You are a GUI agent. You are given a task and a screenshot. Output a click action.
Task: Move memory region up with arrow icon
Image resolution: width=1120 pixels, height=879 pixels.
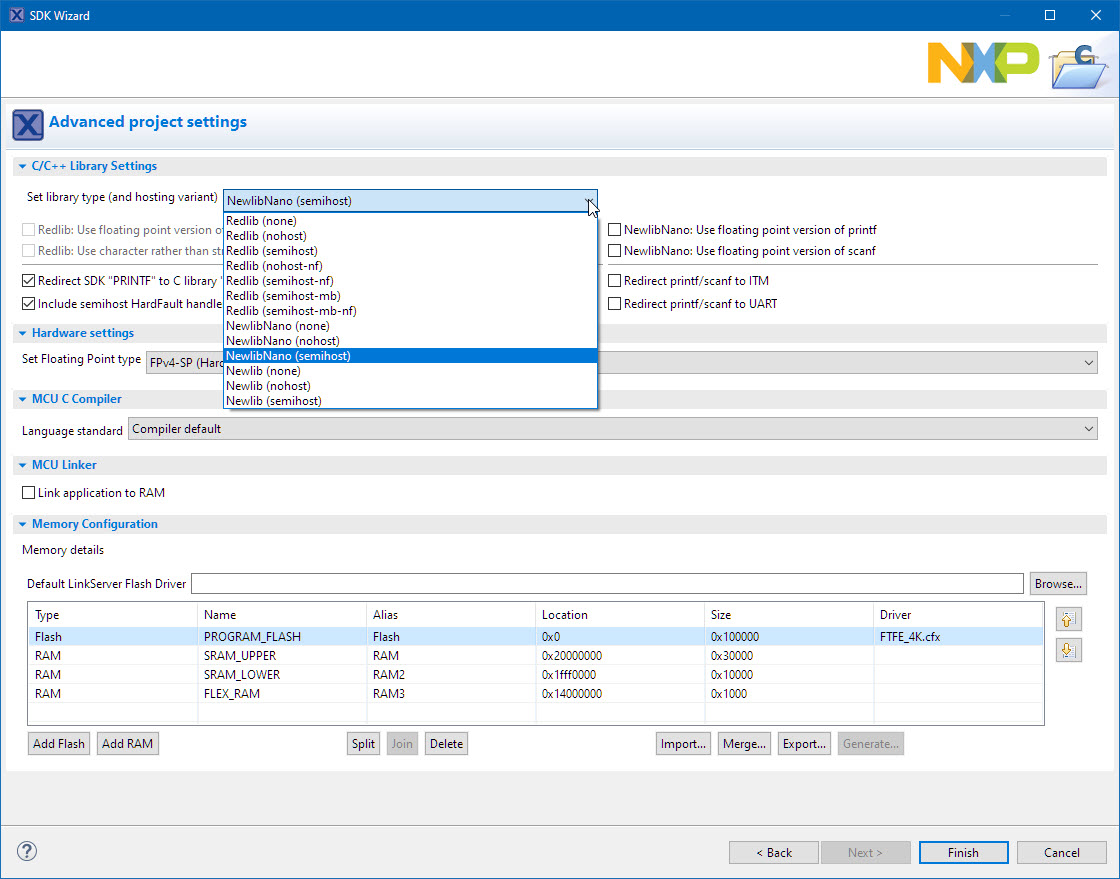pos(1068,618)
